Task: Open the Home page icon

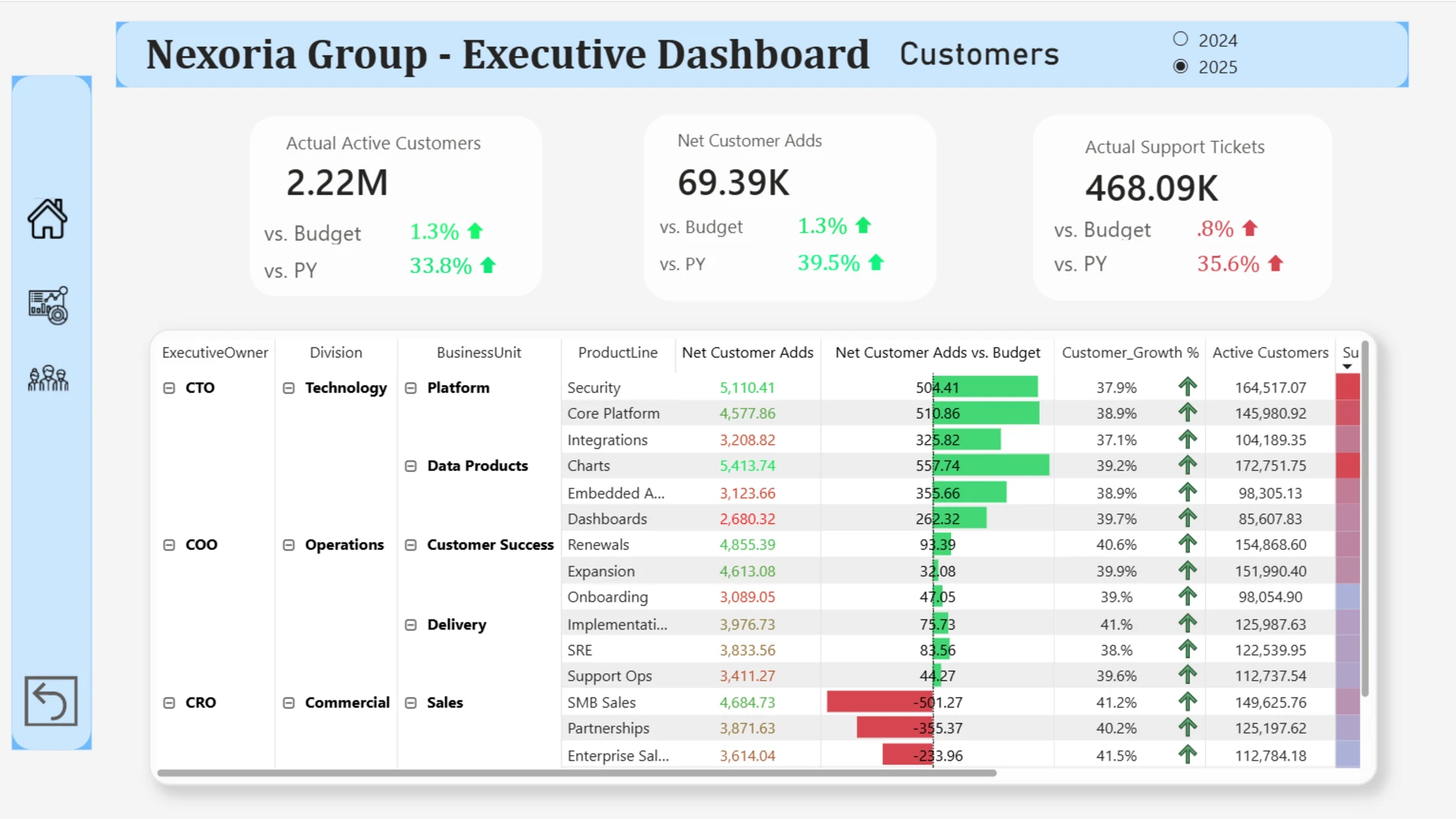Action: [x=47, y=219]
